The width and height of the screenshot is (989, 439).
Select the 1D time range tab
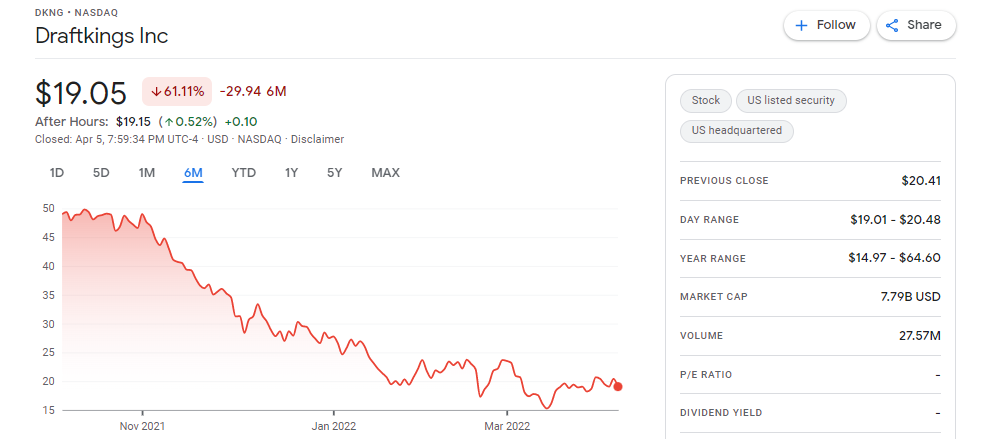pyautogui.click(x=57, y=173)
